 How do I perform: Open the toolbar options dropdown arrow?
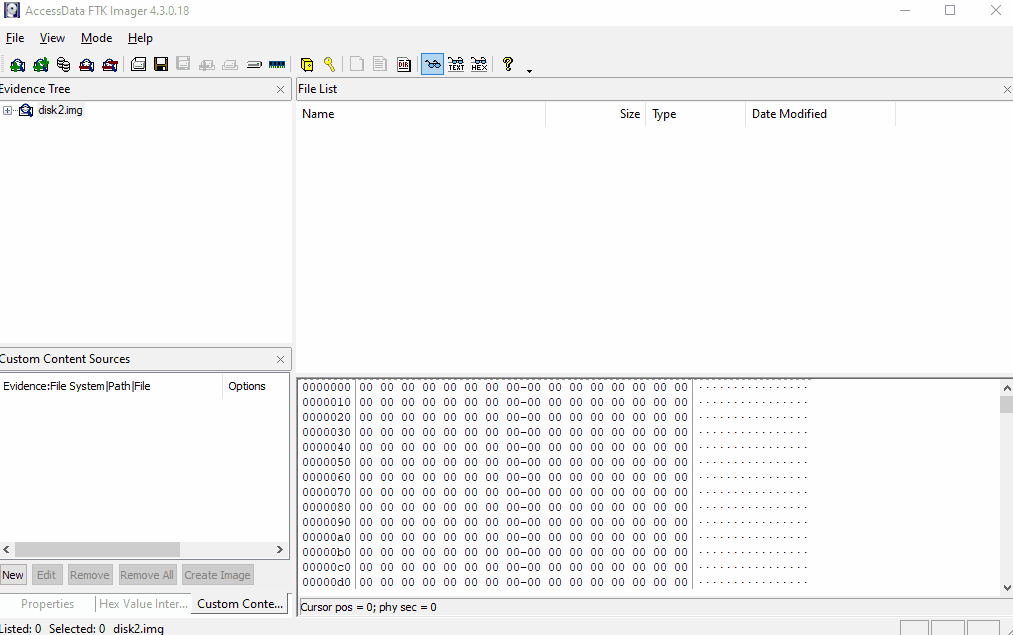[529, 71]
